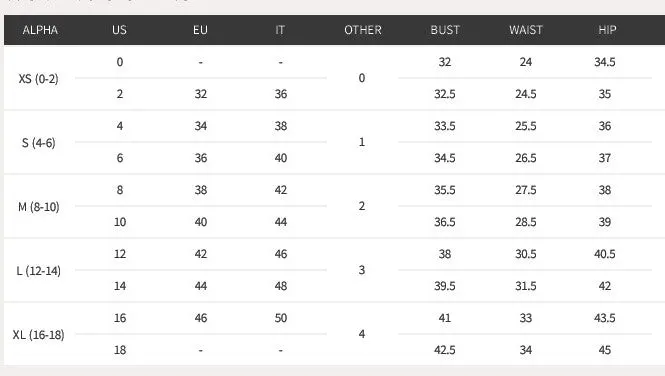Click the HIP column header
This screenshot has width=665, height=376.
click(607, 30)
